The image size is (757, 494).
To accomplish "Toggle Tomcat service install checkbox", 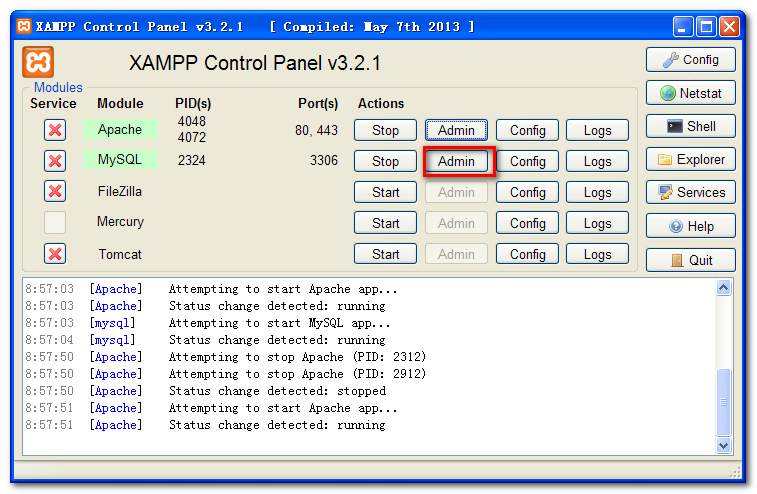I will (x=55, y=254).
